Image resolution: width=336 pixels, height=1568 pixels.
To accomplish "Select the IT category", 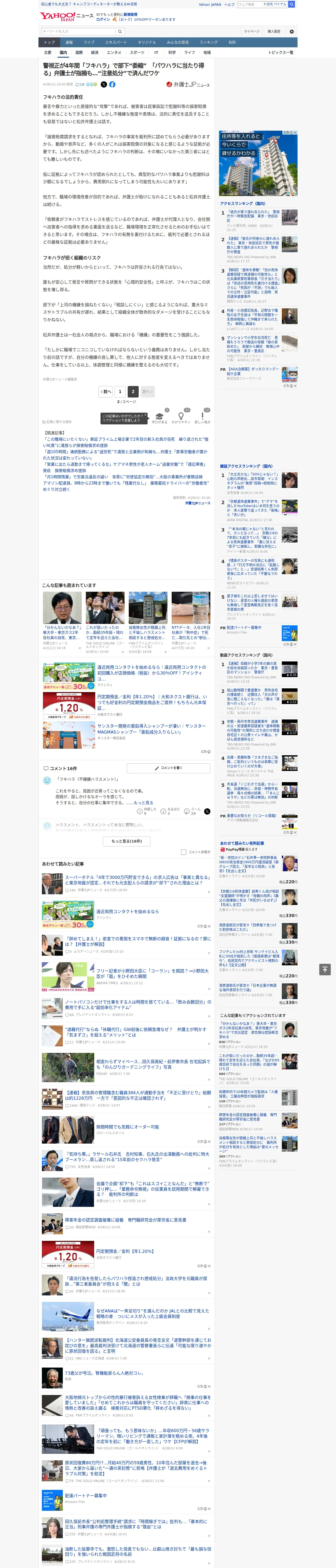I will tap(156, 52).
